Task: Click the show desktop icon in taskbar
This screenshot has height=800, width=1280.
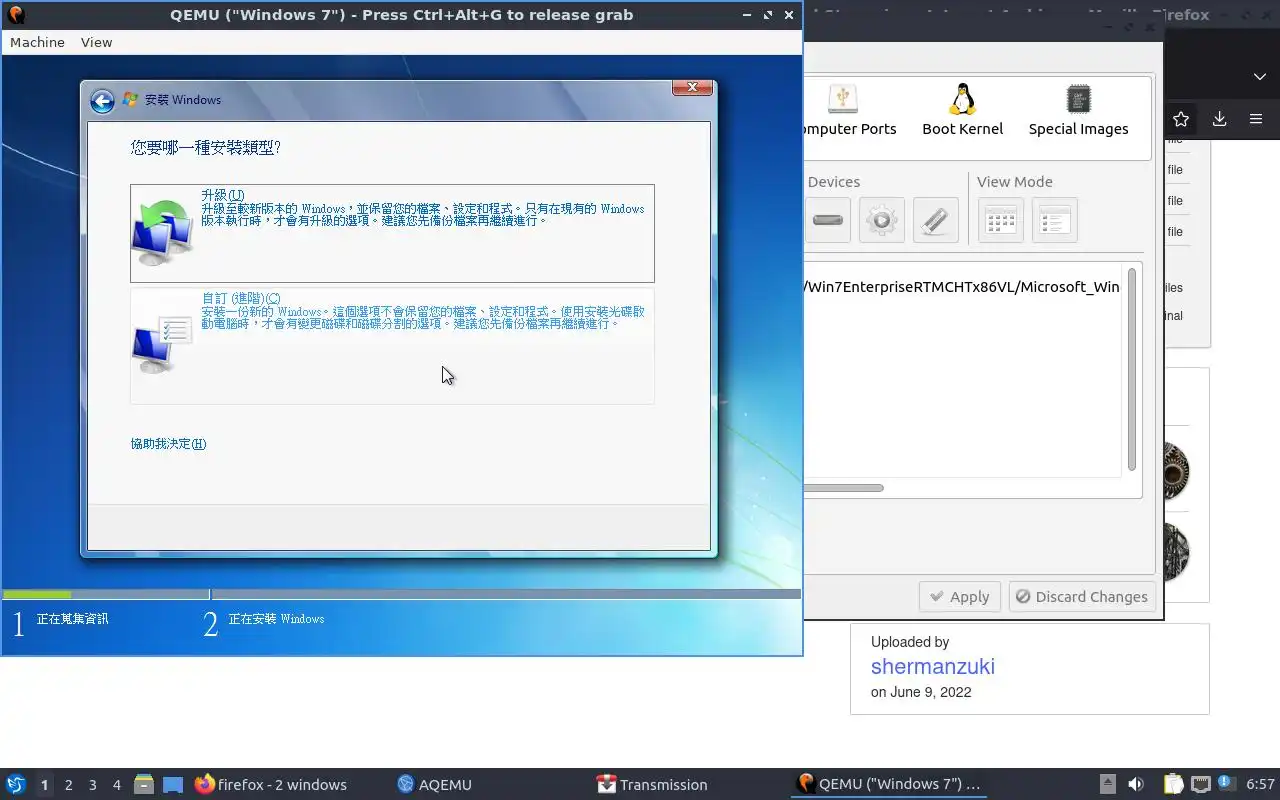Action: 173,785
